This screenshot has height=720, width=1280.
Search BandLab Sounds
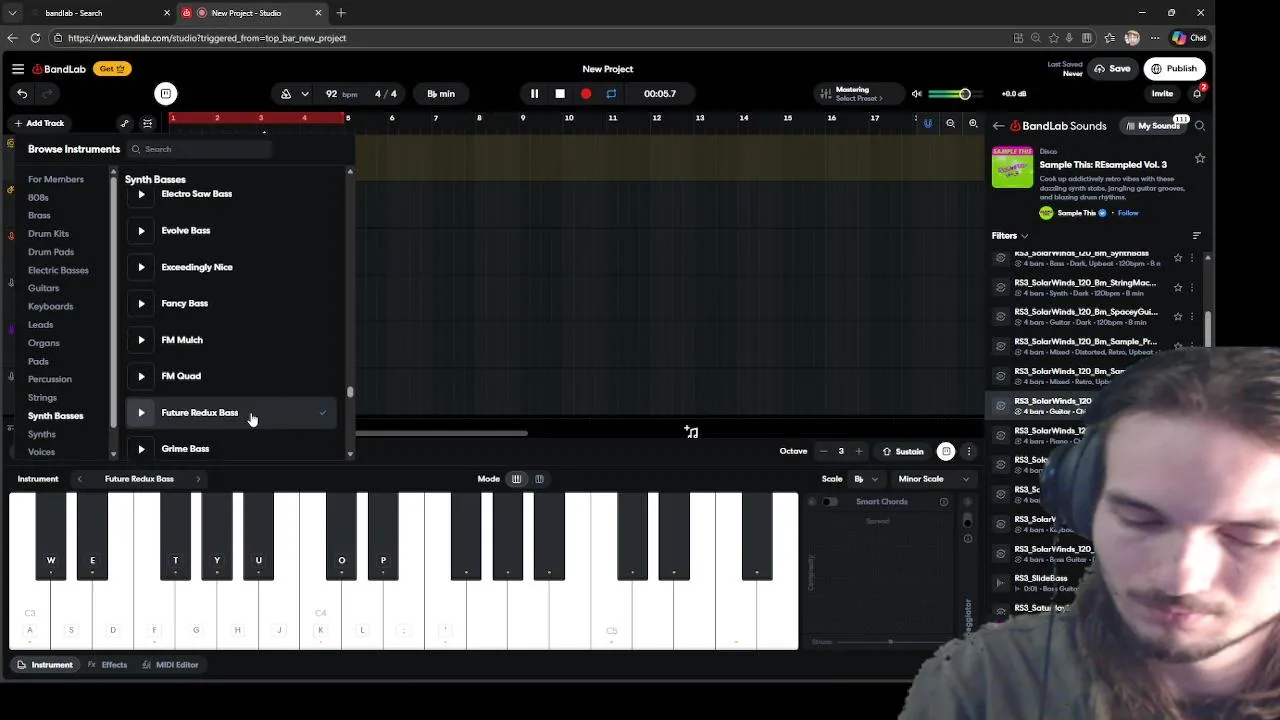pos(1200,126)
